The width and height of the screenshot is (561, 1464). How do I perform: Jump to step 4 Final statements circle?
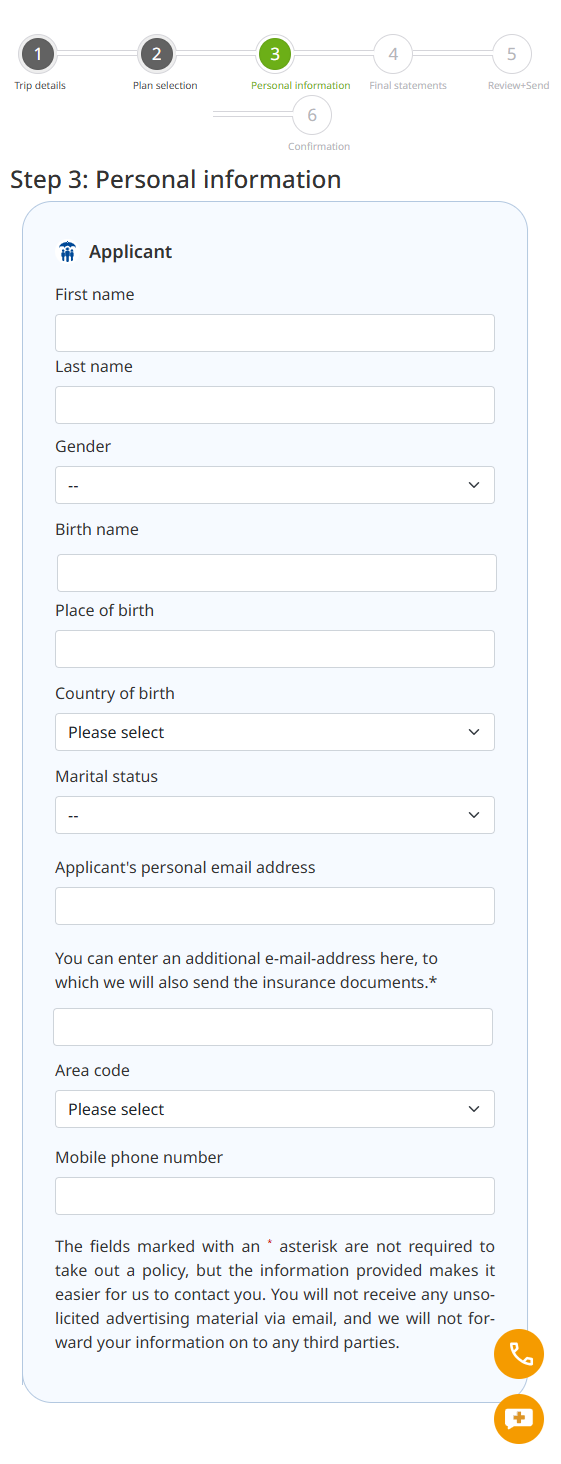393,54
